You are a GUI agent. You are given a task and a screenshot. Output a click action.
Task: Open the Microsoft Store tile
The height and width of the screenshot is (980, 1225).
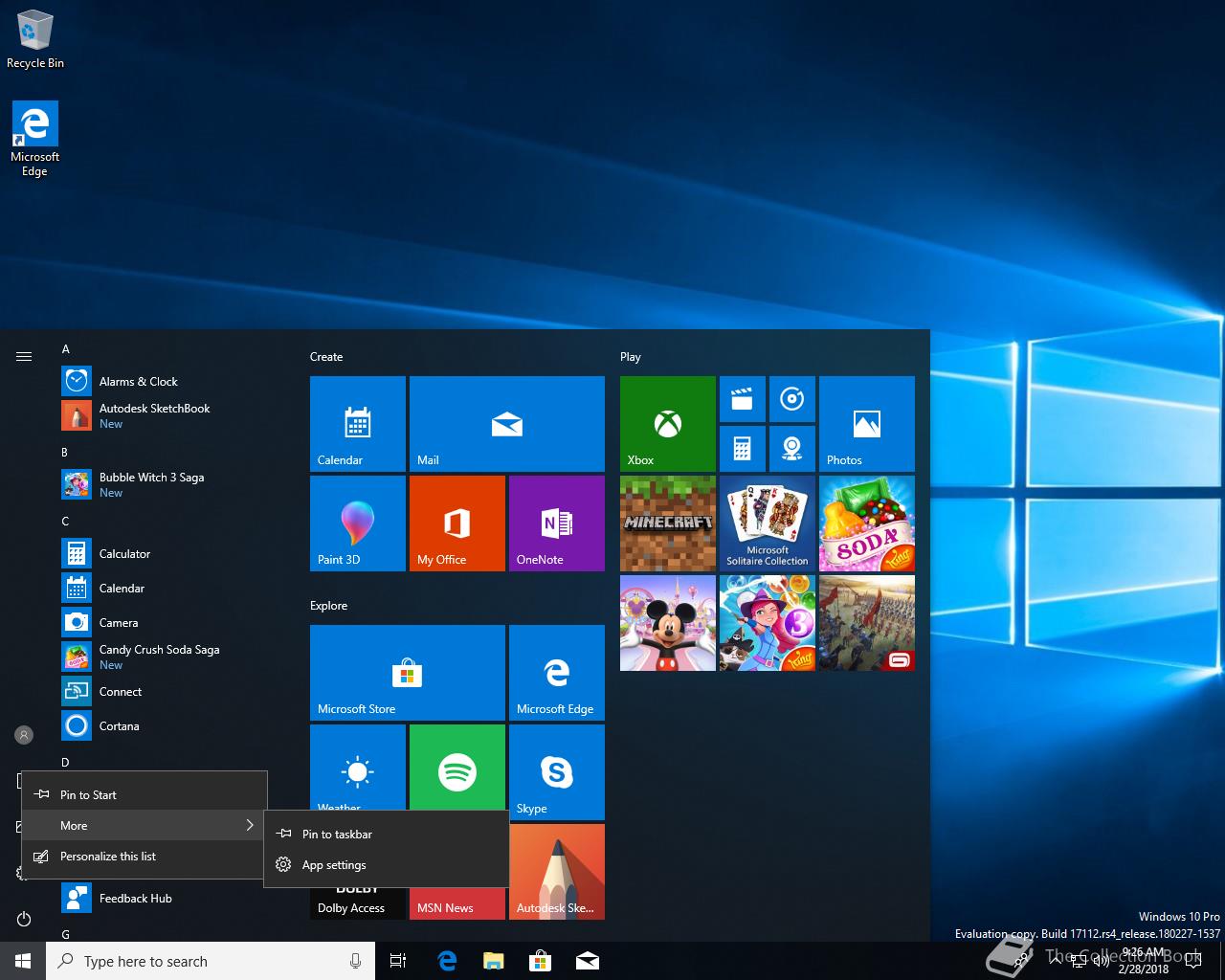407,672
